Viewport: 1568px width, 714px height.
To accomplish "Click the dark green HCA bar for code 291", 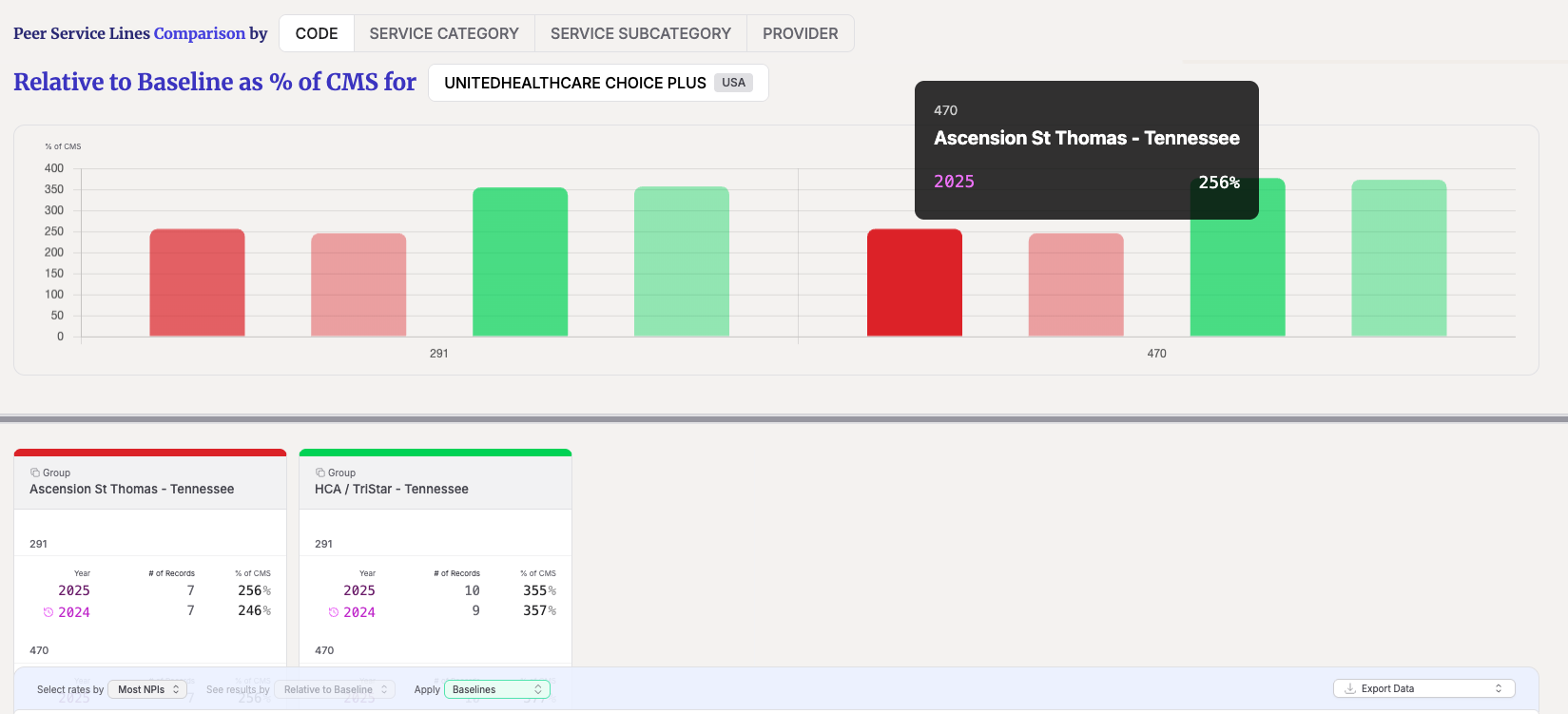I will click(x=520, y=261).
